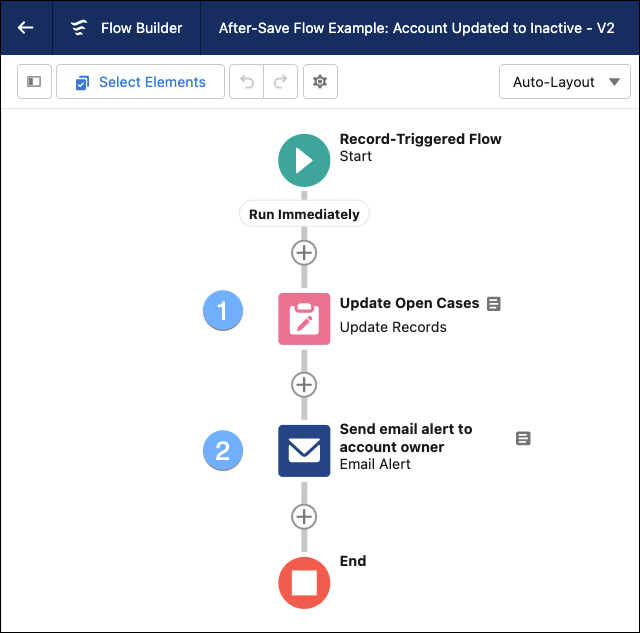This screenshot has width=640, height=633.
Task: Undo the last change
Action: [x=247, y=82]
